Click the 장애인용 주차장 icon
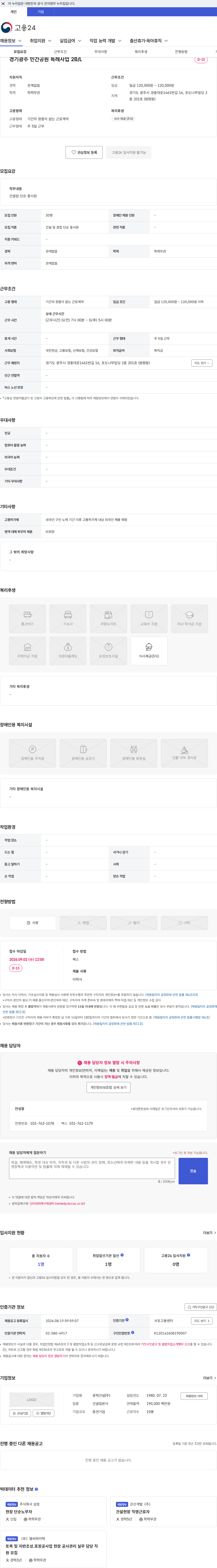 32,754
